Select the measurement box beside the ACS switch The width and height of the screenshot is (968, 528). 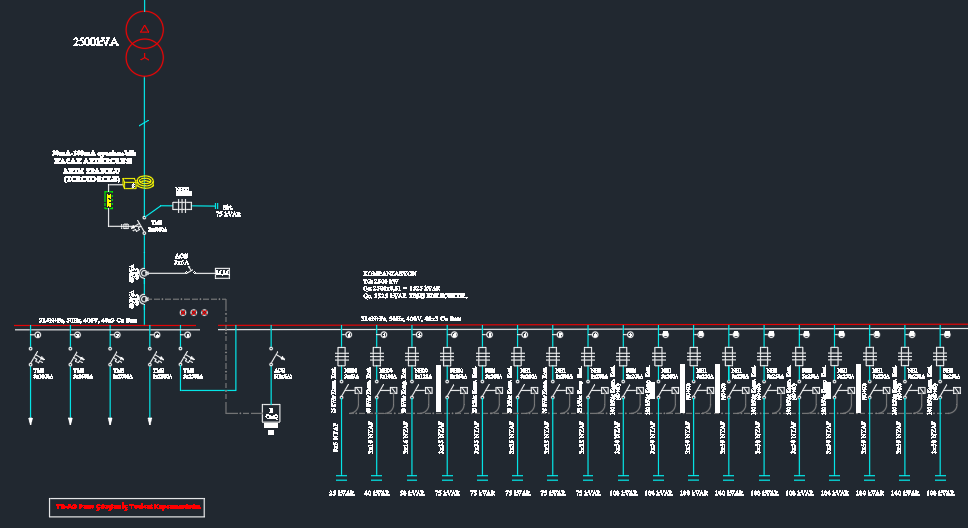[x=222, y=273]
